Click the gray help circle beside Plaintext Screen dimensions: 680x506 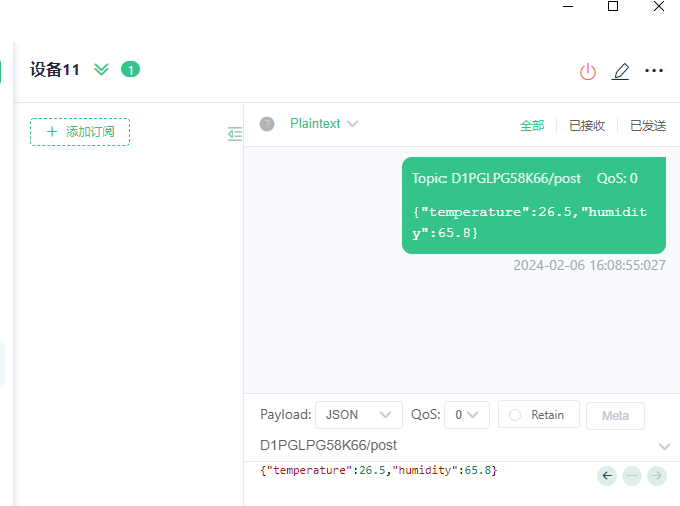(267, 124)
